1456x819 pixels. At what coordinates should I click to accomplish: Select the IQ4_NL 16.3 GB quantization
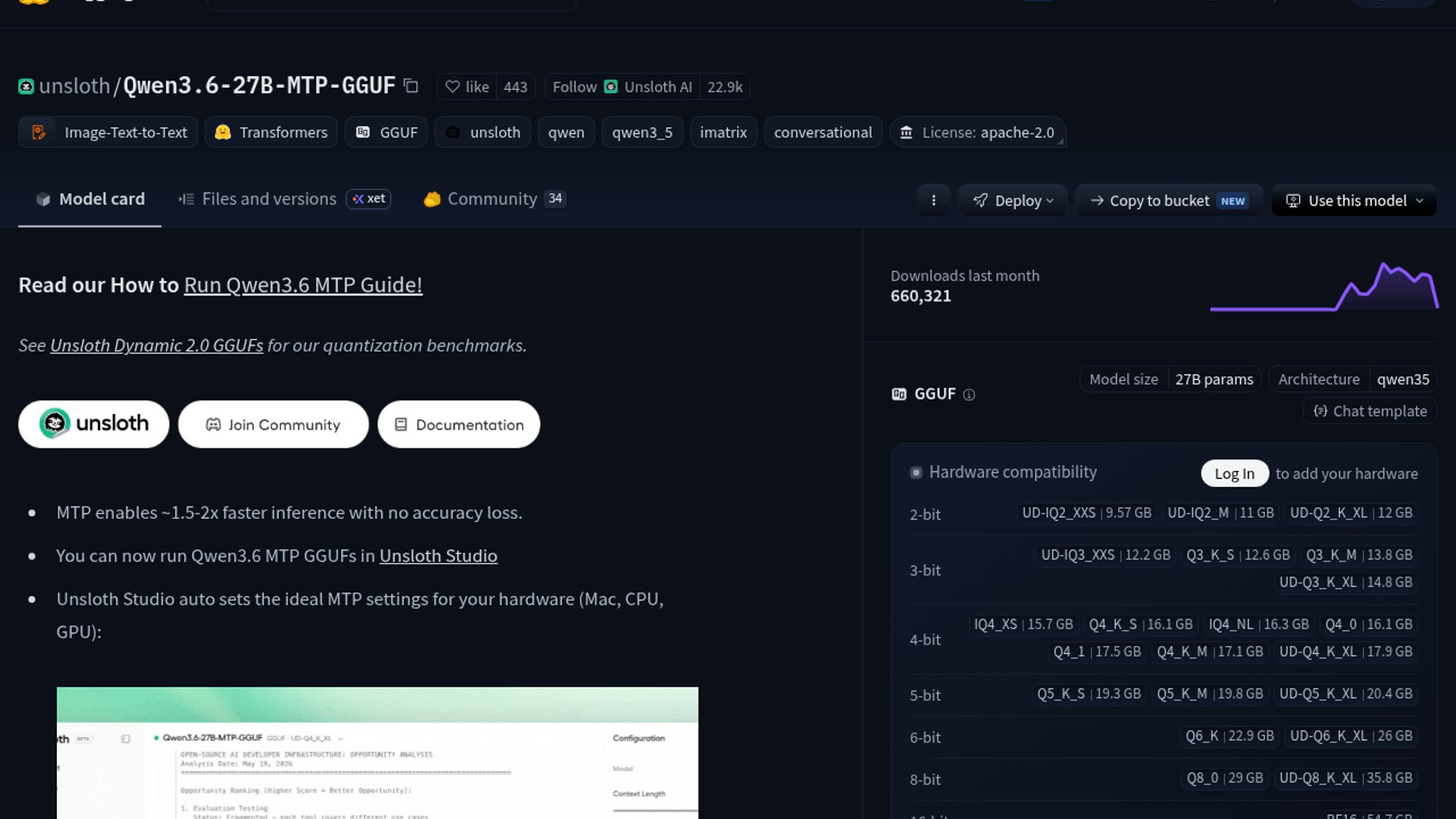pos(1259,624)
